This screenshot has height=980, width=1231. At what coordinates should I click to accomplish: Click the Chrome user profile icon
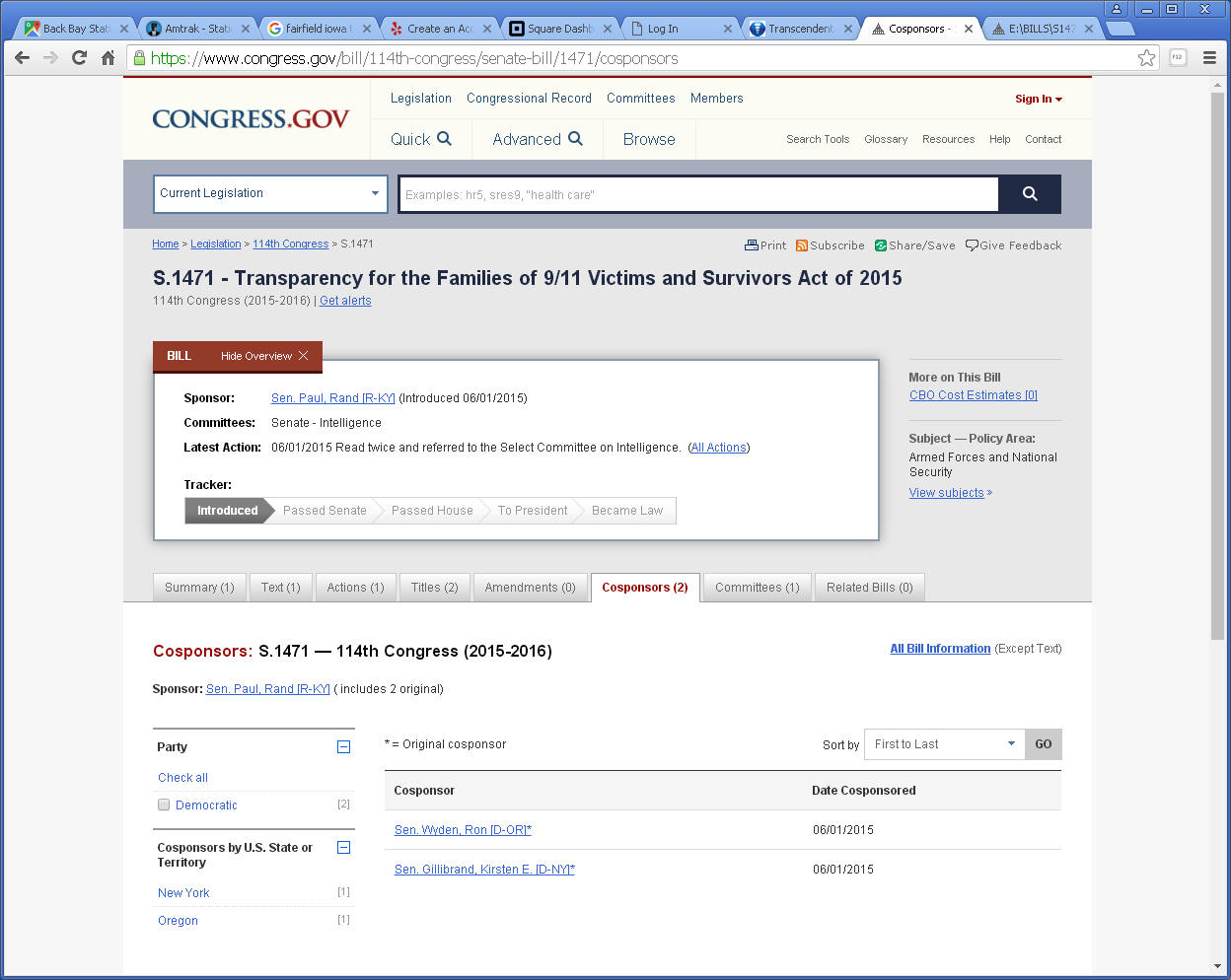pyautogui.click(x=1117, y=9)
